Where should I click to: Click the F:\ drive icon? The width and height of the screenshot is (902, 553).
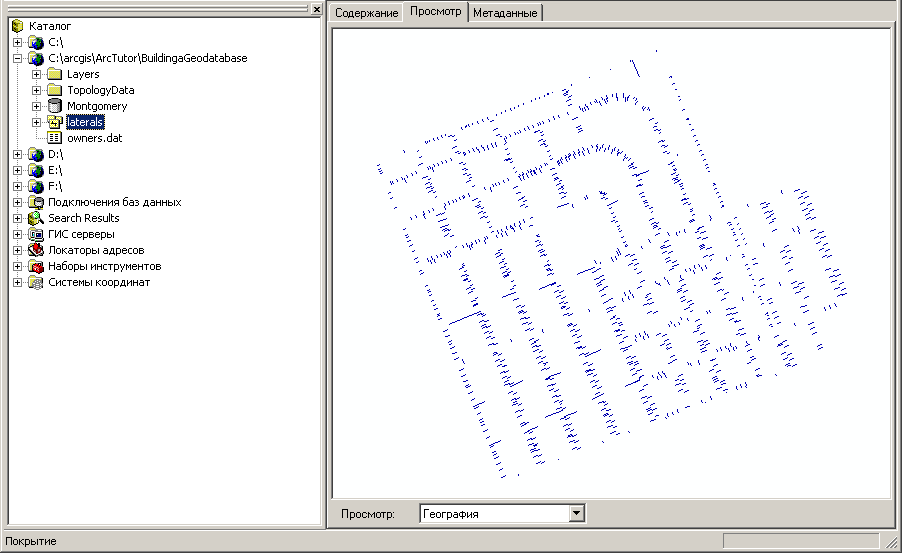[36, 186]
